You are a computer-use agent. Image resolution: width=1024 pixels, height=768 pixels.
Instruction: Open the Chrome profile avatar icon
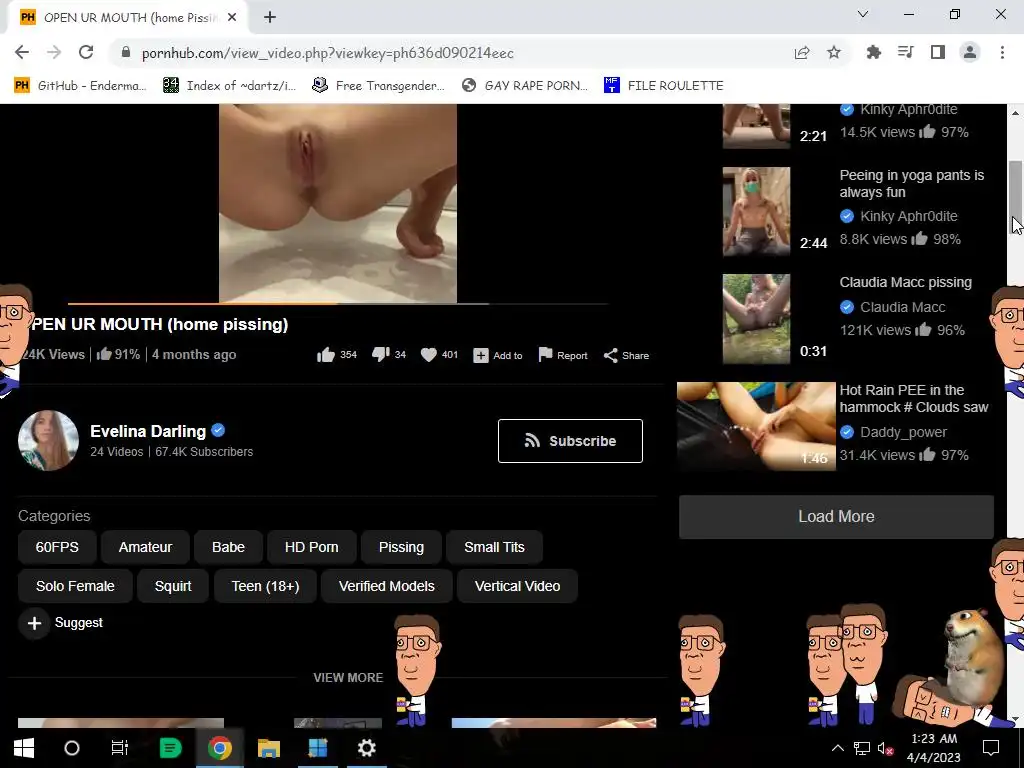[x=970, y=52]
